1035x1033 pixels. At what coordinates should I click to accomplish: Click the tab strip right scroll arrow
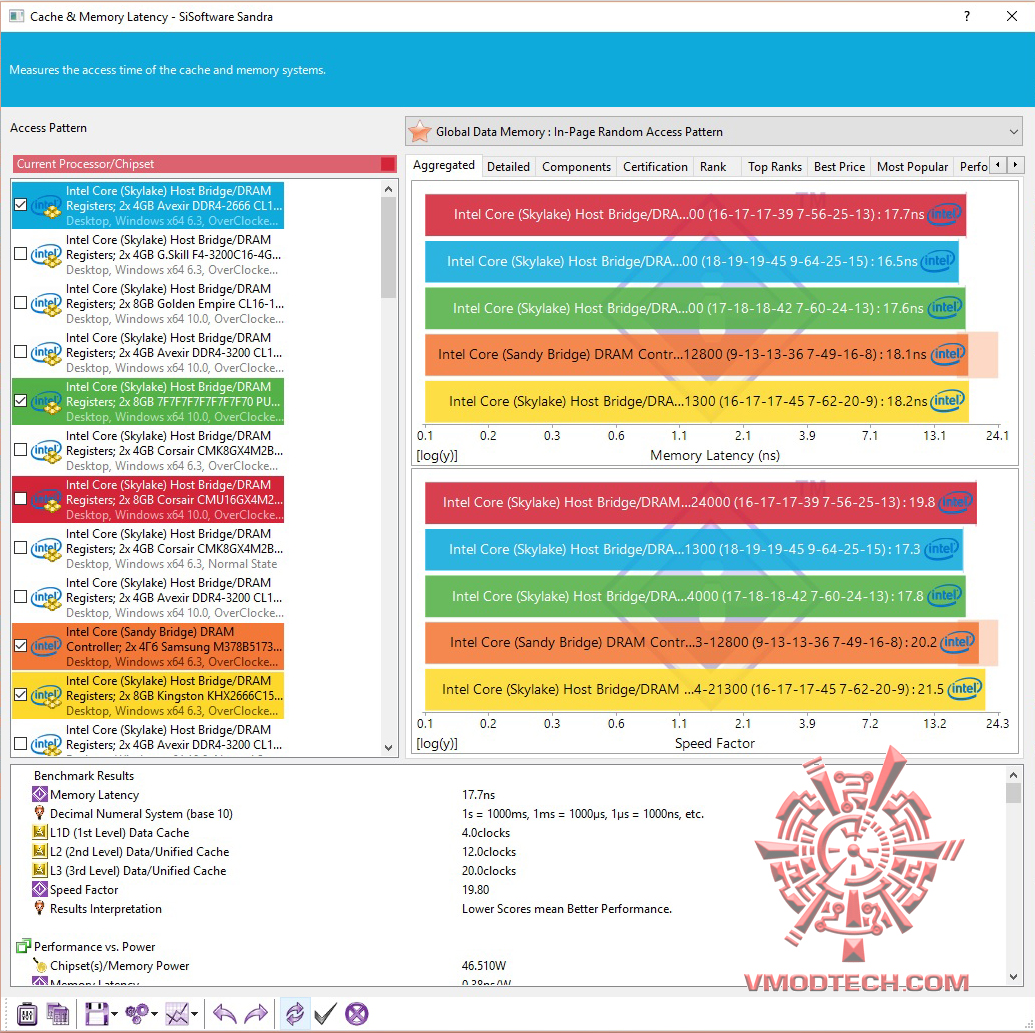pos(1015,165)
